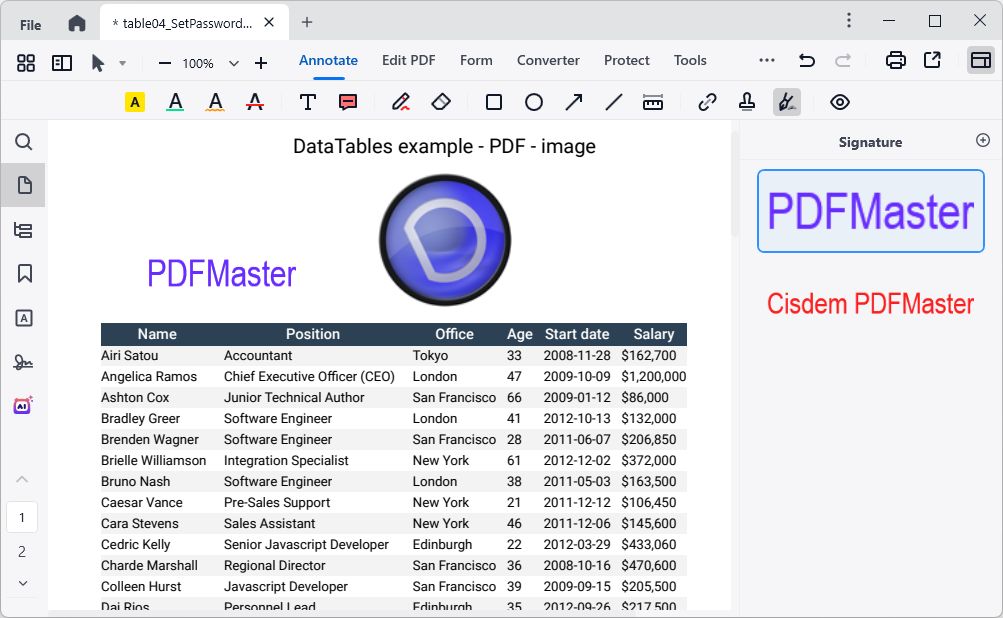This screenshot has width=1003, height=618.
Task: Switch to the Edit PDF tab
Action: click(408, 60)
